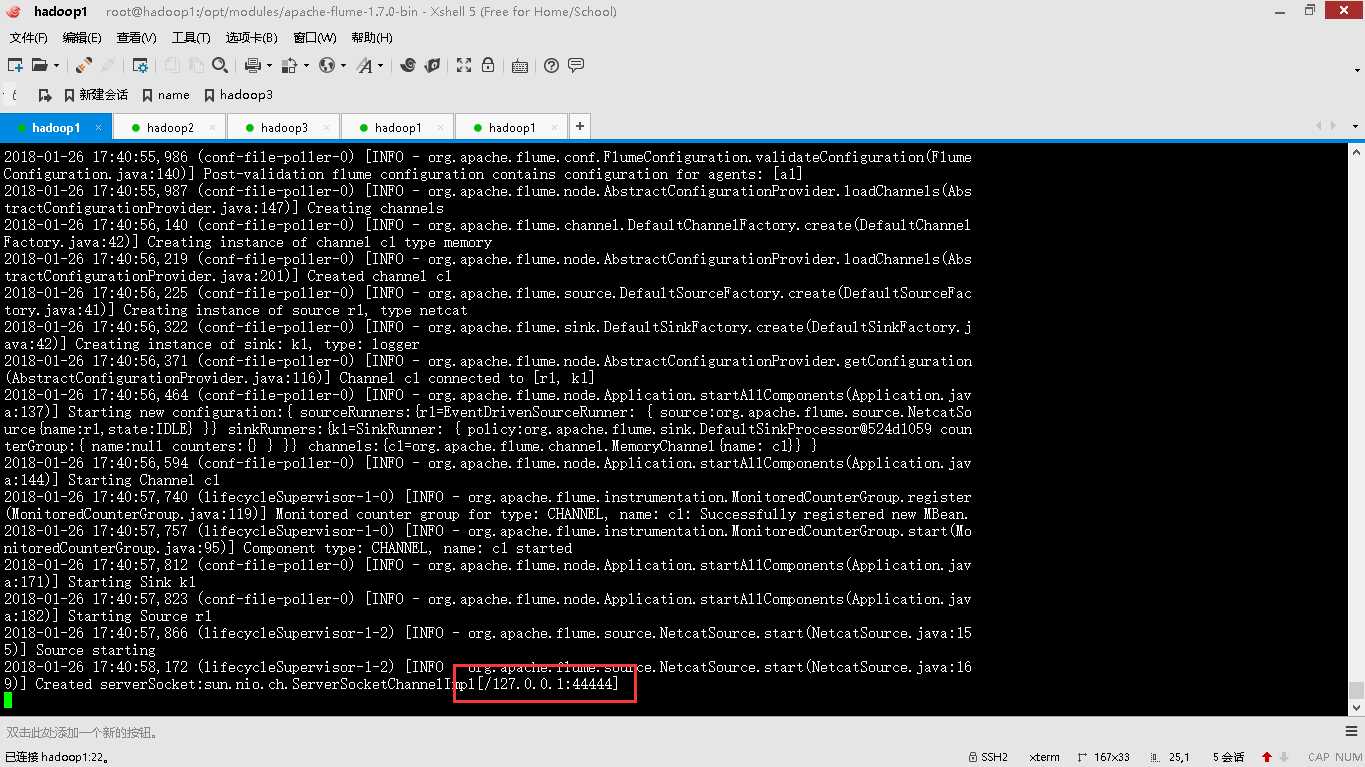Click the Reconnect plug icon

click(85, 65)
